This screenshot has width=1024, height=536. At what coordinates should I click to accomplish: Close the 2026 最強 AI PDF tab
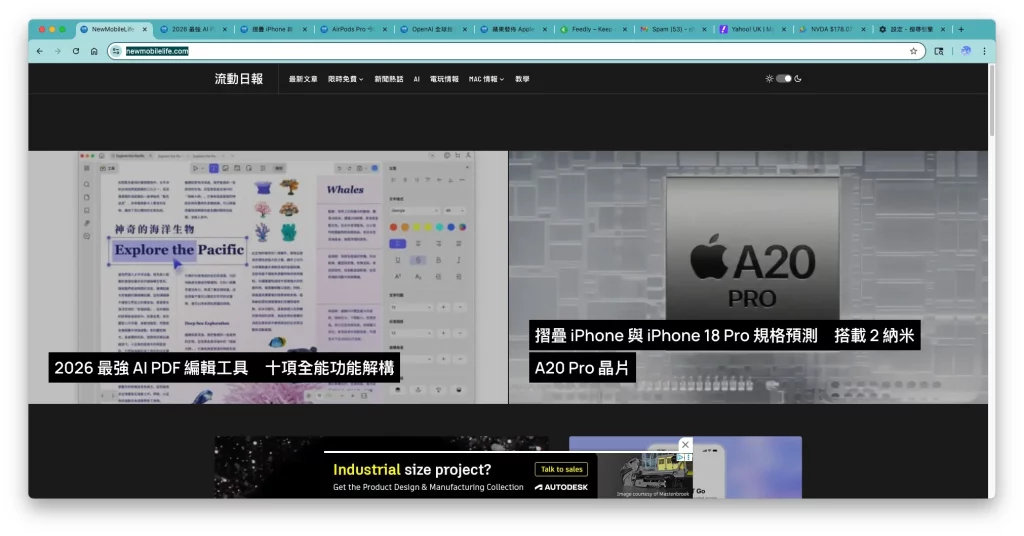[225, 29]
